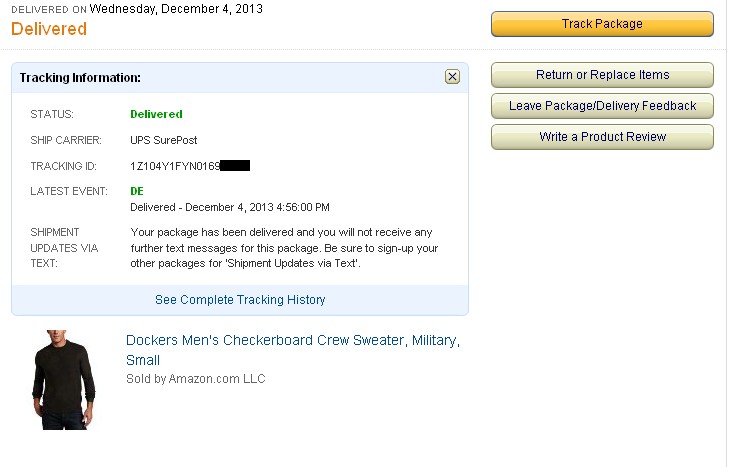Click the green Delivered status text
The width and height of the screenshot is (737, 467).
coord(157,114)
